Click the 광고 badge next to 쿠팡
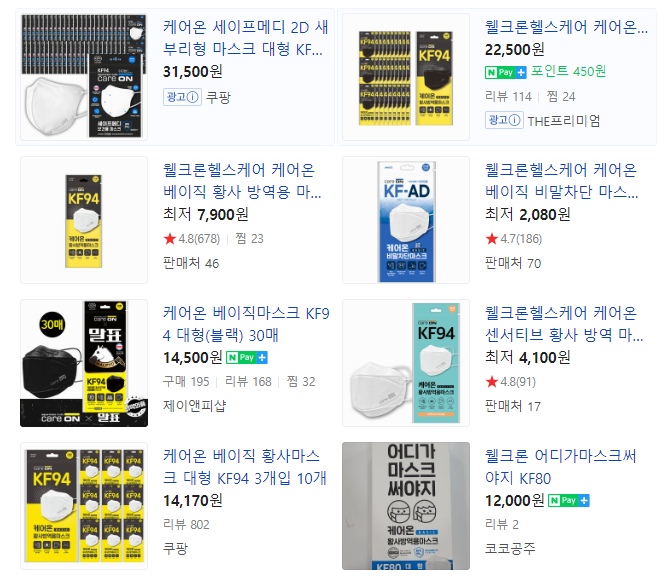Image resolution: width=662 pixels, height=581 pixels. pos(182,98)
